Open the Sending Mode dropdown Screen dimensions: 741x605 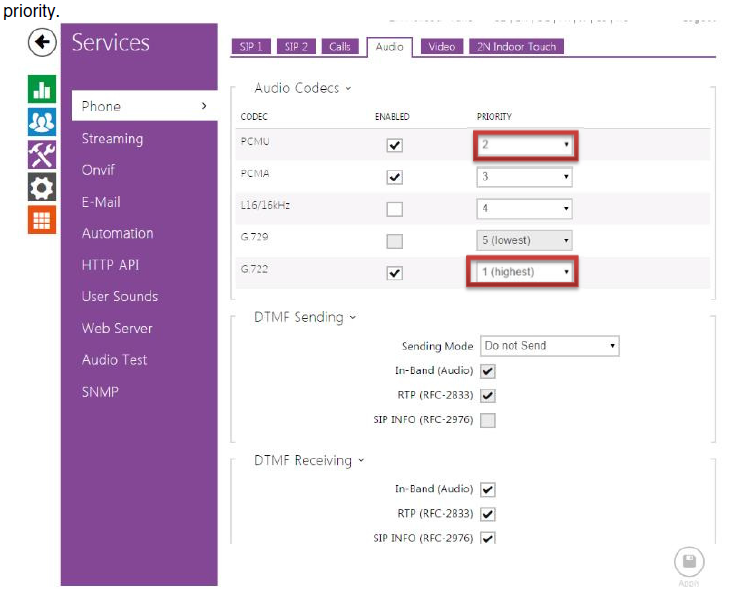pyautogui.click(x=549, y=346)
